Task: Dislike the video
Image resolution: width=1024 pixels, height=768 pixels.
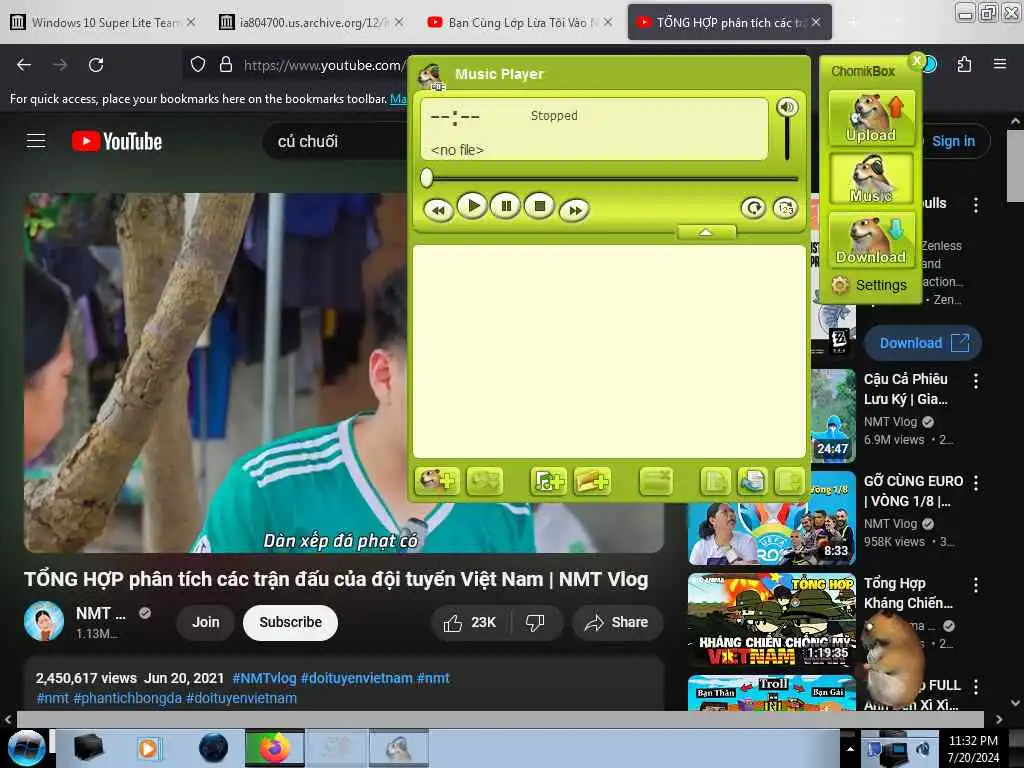Action: 536,622
